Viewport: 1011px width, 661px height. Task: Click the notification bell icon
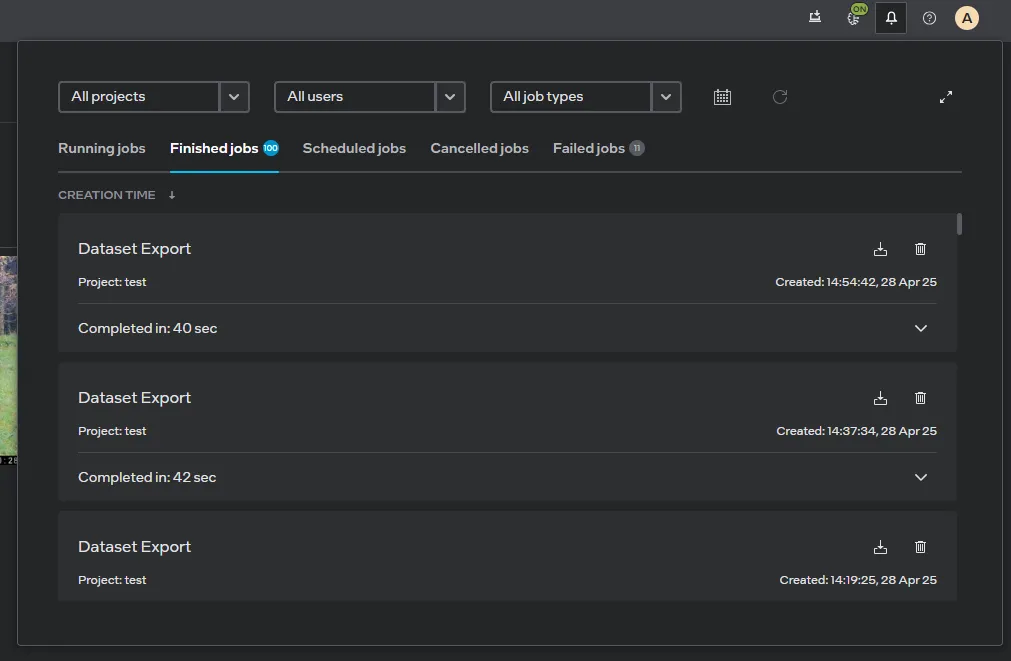(891, 18)
